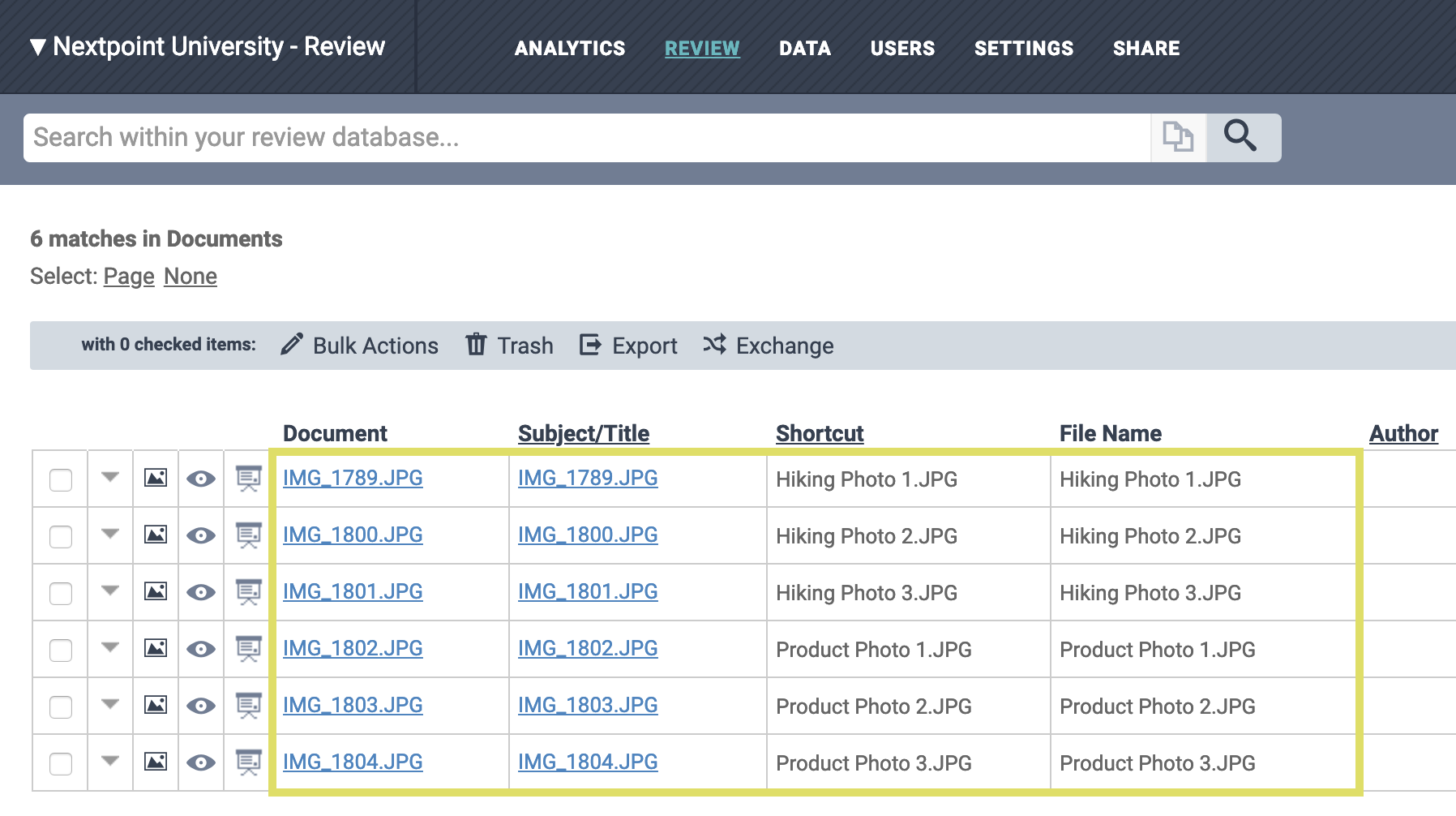Check the box for IMG_1800.JPG row

pos(61,537)
